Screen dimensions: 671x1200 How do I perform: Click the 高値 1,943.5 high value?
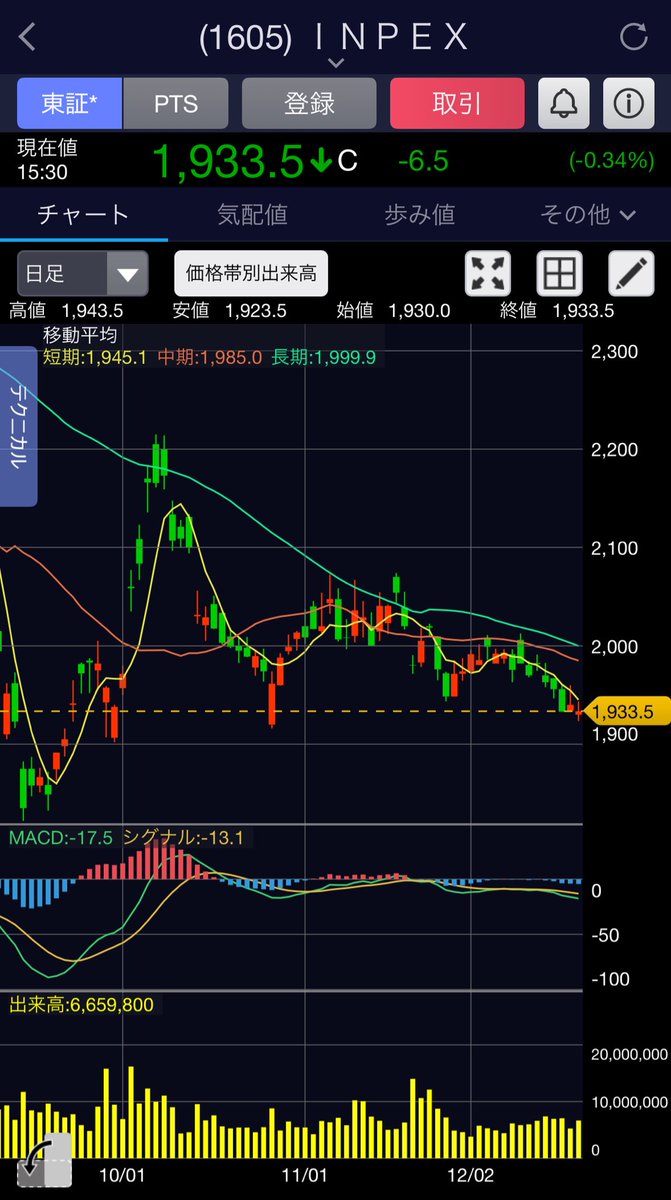point(66,311)
